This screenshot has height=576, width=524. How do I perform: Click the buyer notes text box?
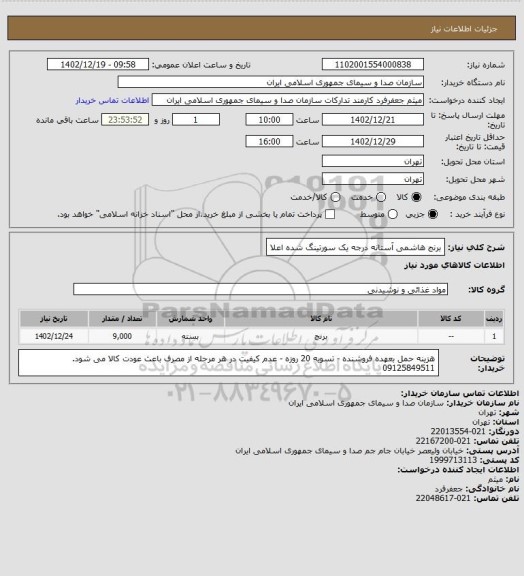tap(228, 363)
